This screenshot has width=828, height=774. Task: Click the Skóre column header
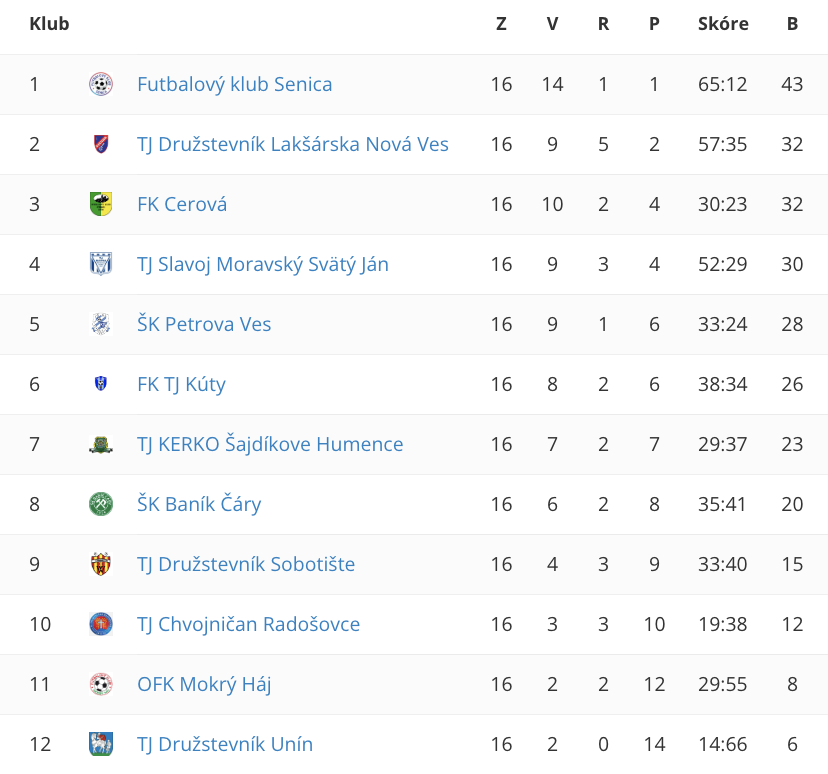tap(723, 24)
